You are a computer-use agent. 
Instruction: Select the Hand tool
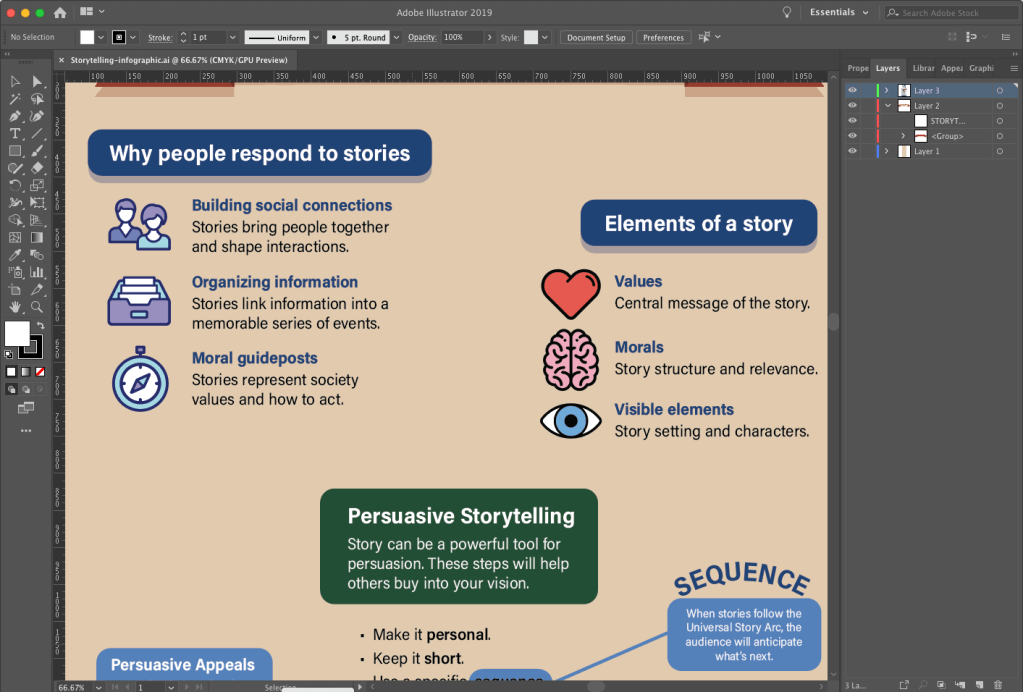click(15, 307)
